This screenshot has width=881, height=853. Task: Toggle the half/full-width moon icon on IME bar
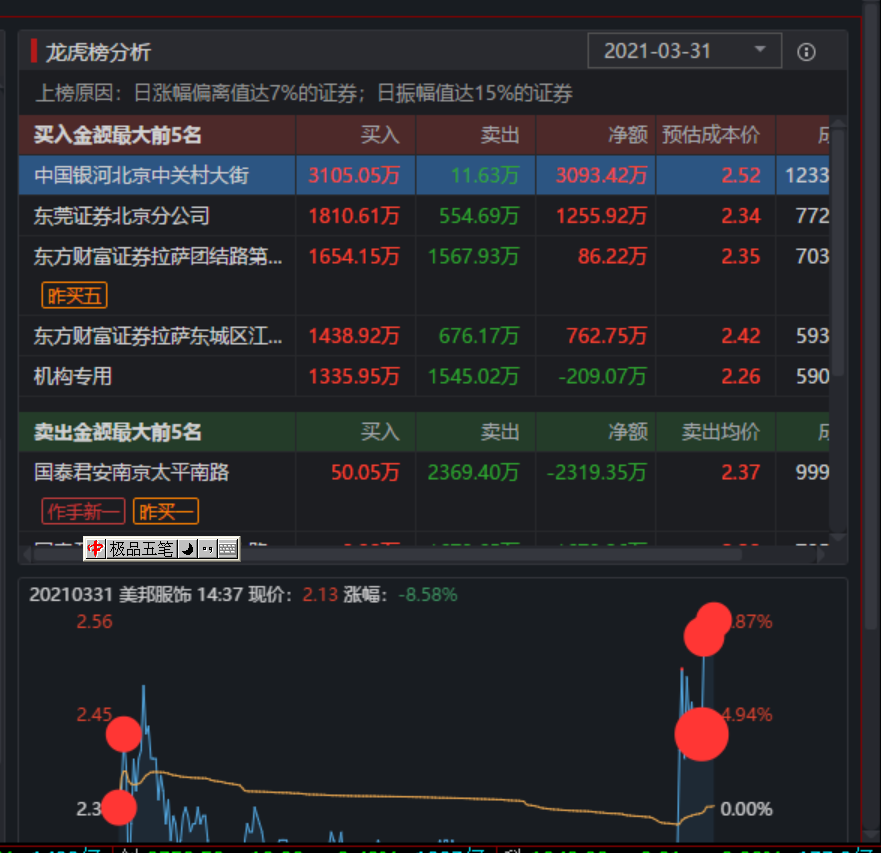[x=188, y=548]
